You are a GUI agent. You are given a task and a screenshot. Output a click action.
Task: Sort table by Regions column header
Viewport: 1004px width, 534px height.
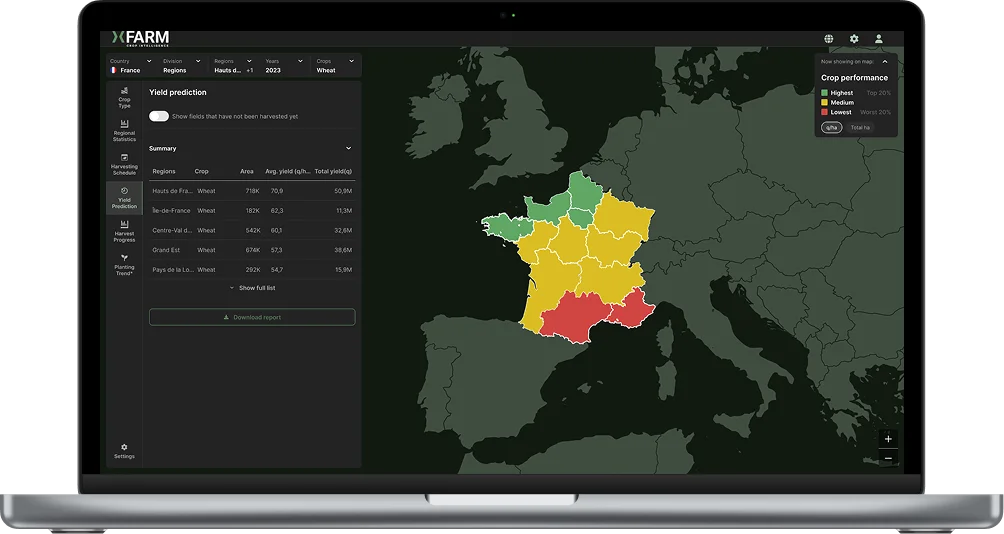(164, 171)
